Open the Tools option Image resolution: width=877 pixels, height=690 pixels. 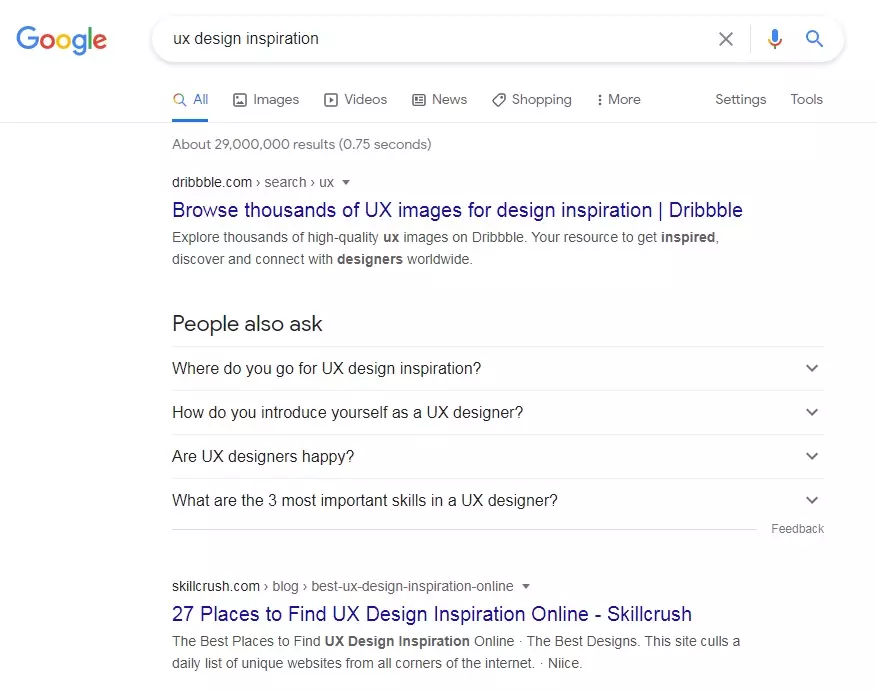(806, 100)
